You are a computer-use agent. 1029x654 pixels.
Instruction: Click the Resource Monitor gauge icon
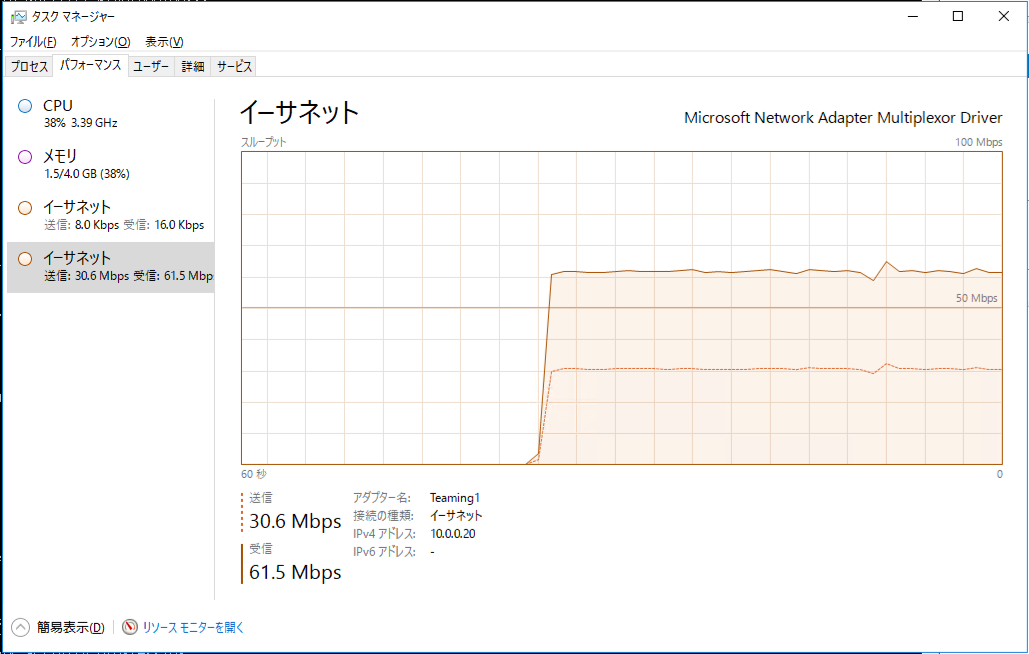(130, 627)
